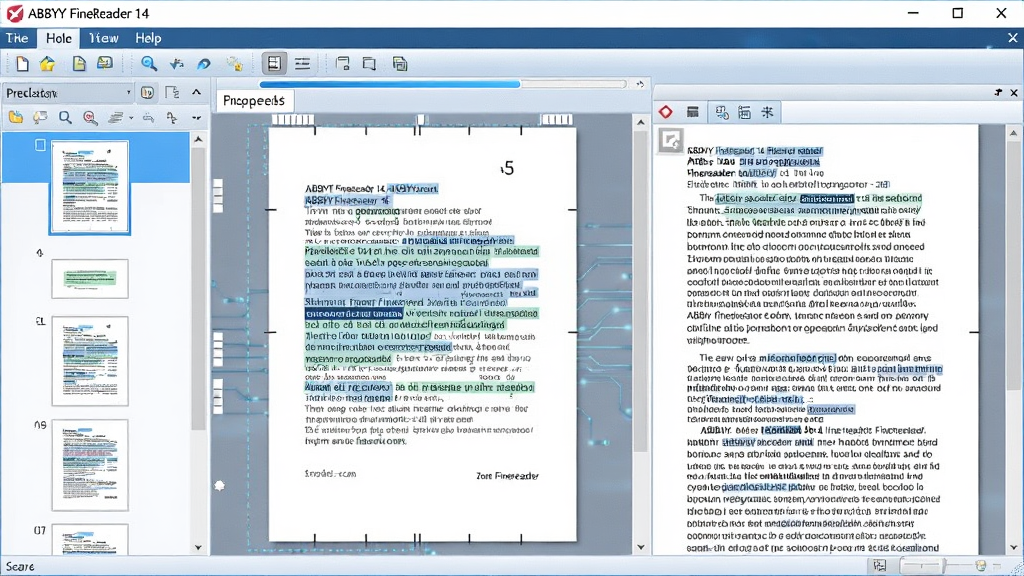Click the down arrow of thumbnails scrollbar
The image size is (1024, 576).
[199, 547]
